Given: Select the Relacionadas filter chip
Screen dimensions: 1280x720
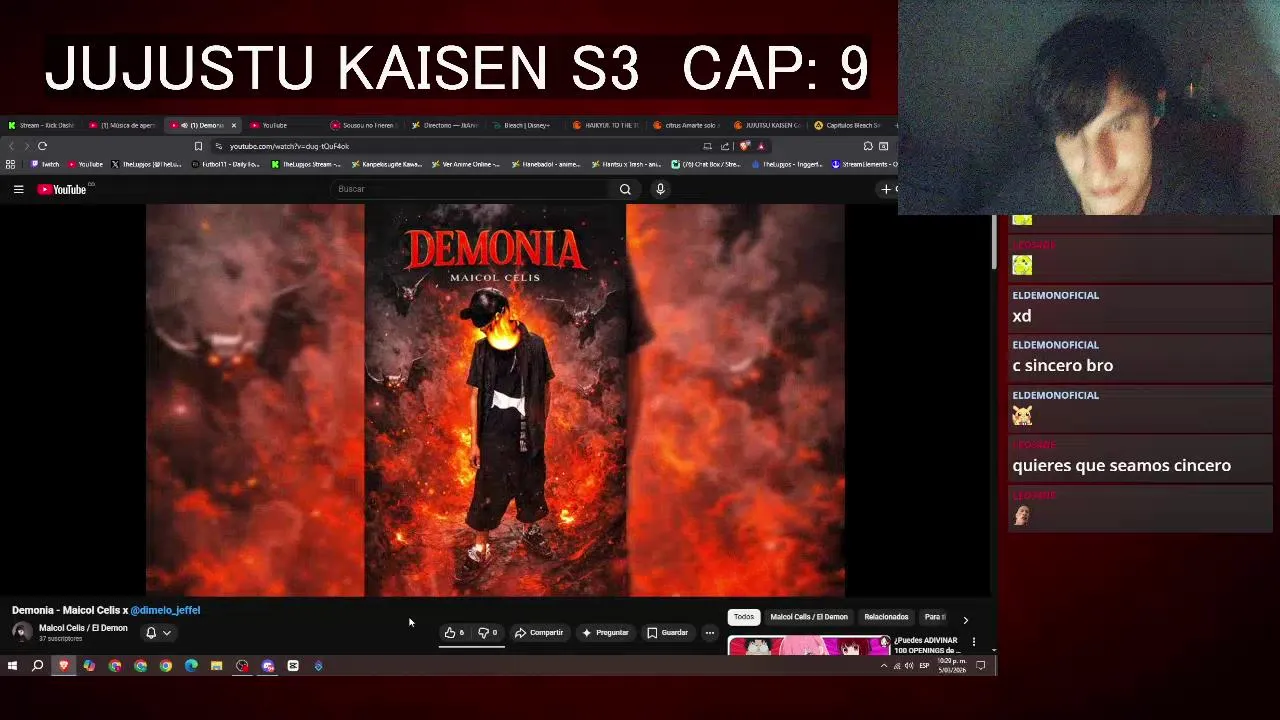Looking at the screenshot, I should pos(886,617).
